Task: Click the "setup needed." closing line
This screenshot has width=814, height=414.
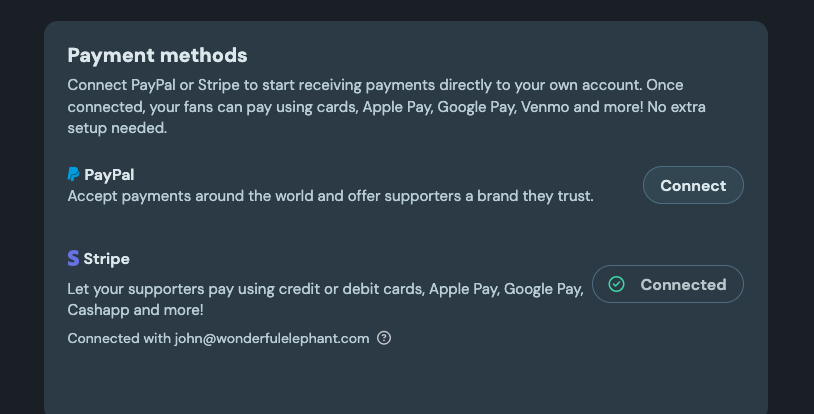Action: [x=116, y=128]
